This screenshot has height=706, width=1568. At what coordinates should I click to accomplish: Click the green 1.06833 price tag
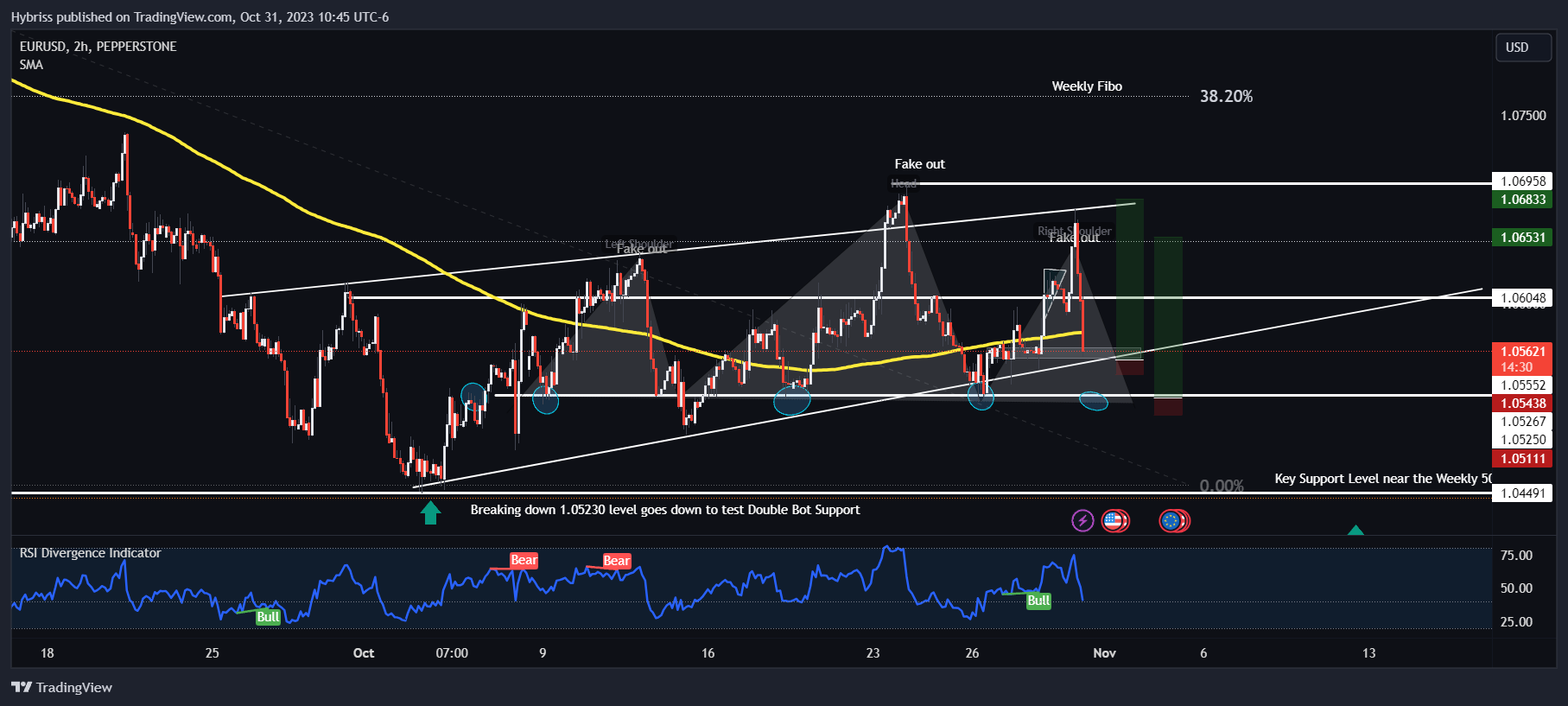click(x=1522, y=200)
